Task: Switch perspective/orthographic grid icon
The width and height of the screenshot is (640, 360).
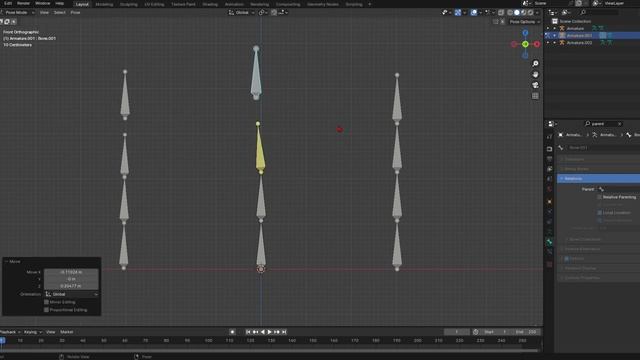Action: (535, 96)
